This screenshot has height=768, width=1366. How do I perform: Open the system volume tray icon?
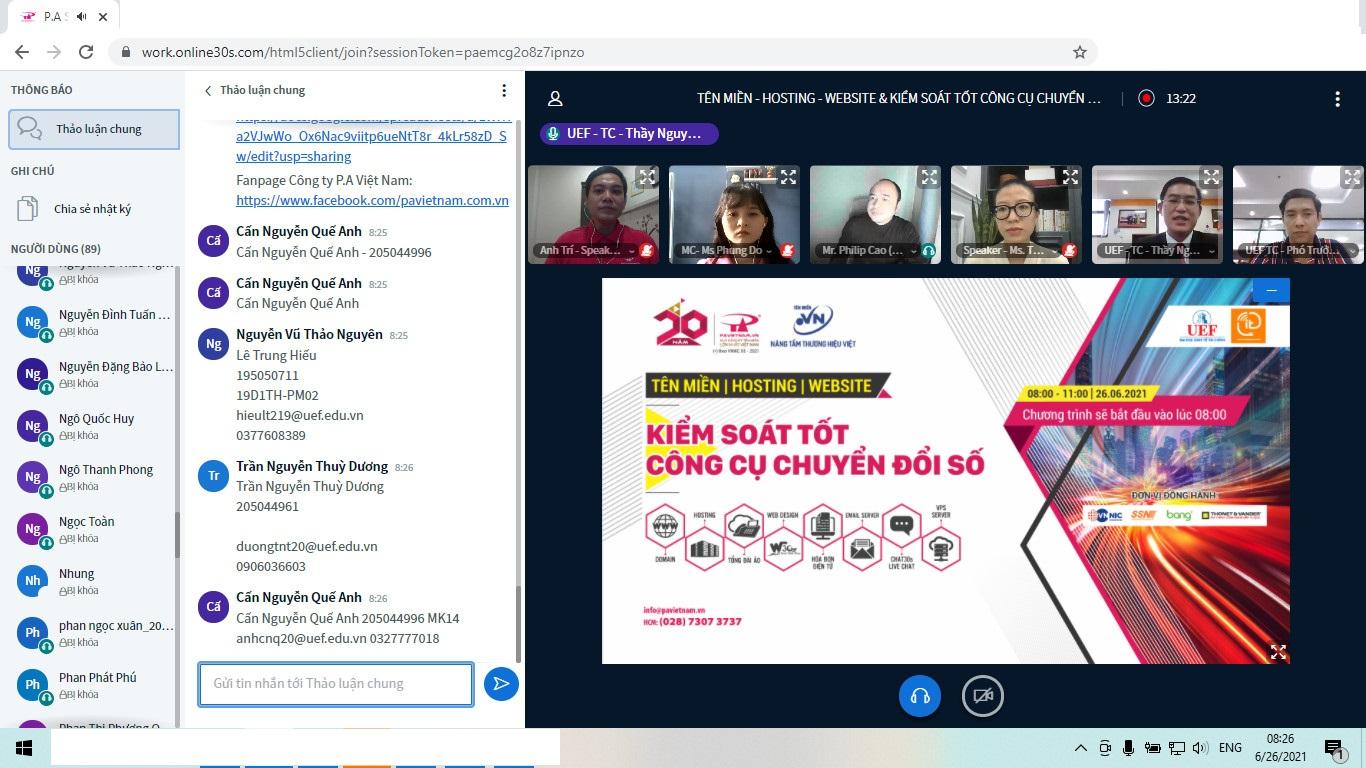1200,748
